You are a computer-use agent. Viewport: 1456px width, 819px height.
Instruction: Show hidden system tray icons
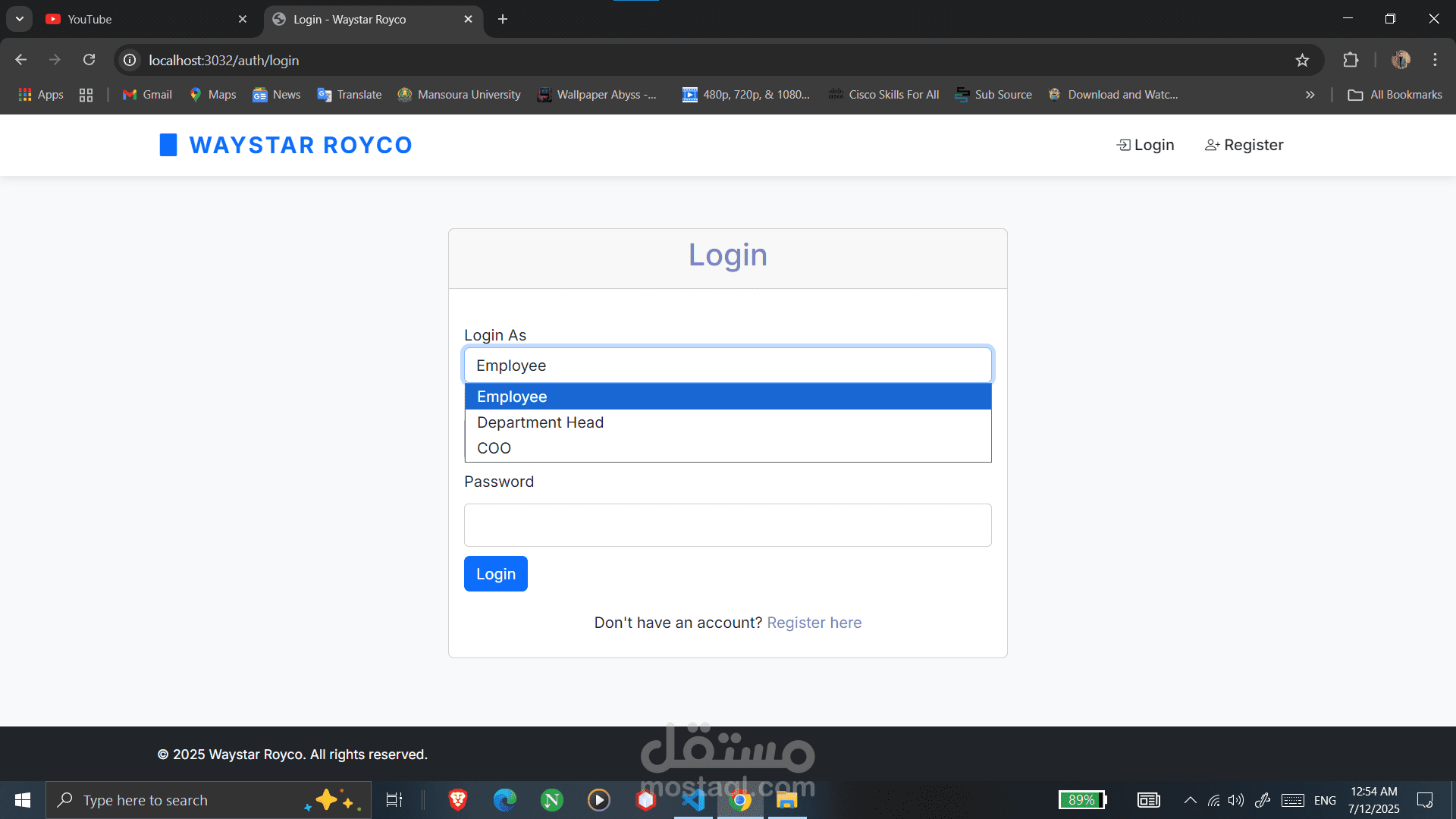point(1191,800)
